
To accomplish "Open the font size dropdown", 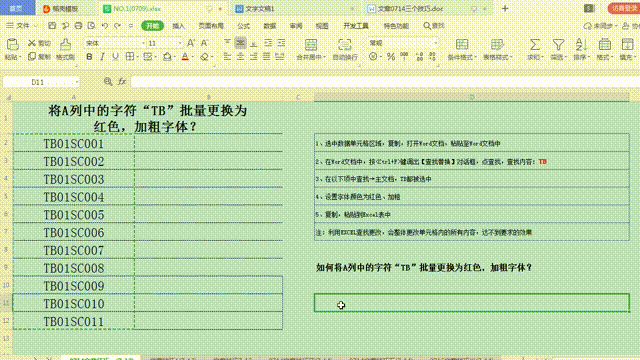I will coord(180,43).
